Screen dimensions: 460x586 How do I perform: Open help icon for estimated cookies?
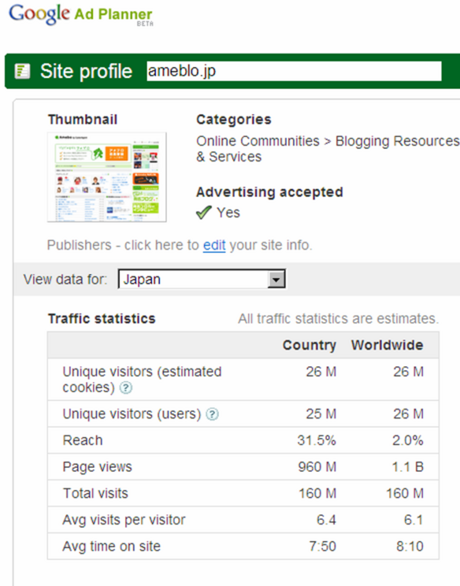126,388
